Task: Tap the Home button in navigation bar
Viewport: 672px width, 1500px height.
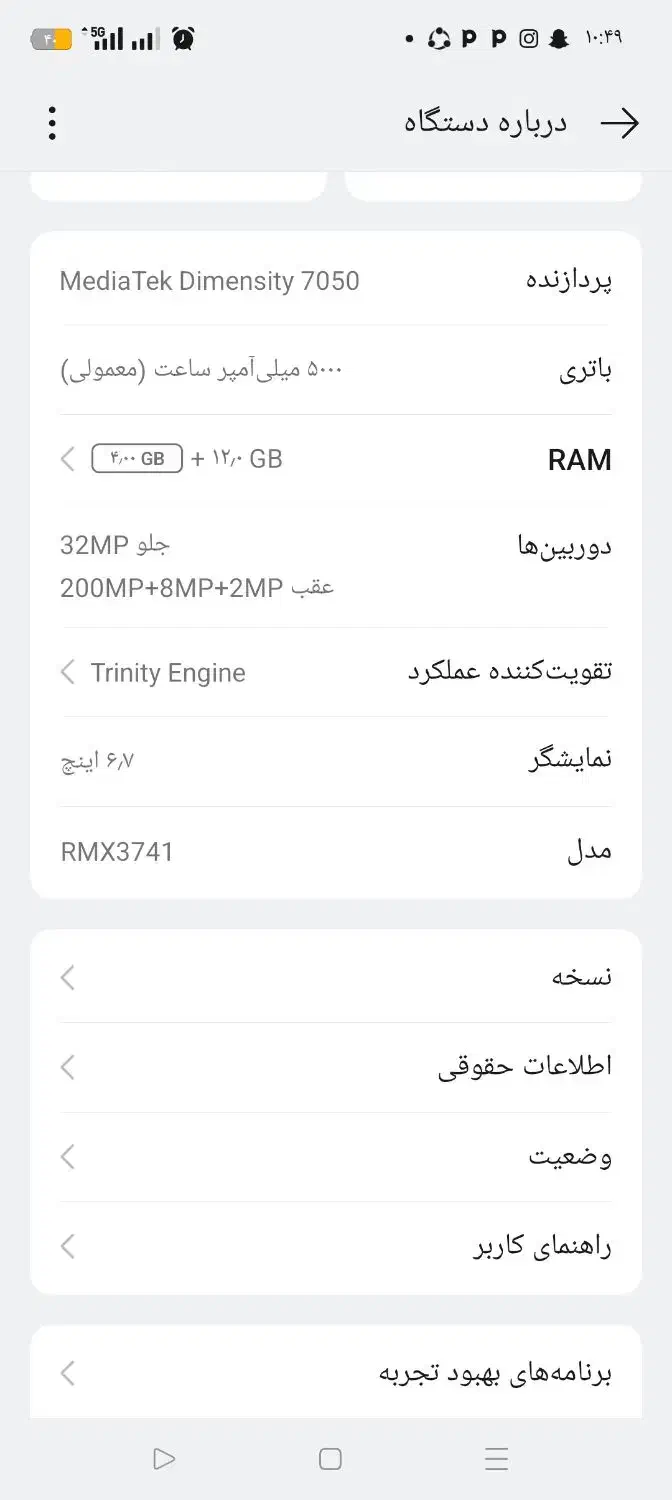Action: point(330,1460)
